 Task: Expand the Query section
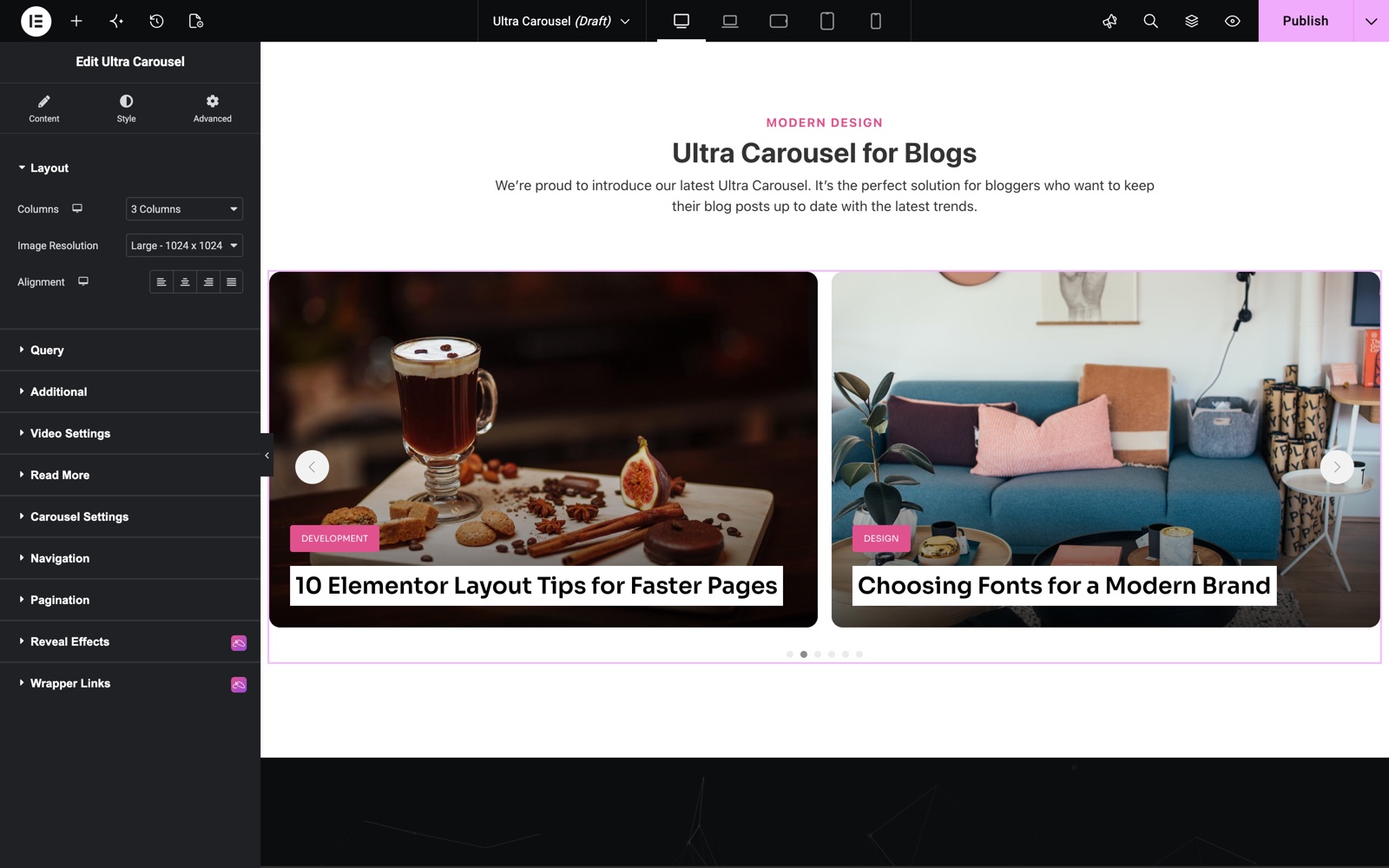[130, 350]
